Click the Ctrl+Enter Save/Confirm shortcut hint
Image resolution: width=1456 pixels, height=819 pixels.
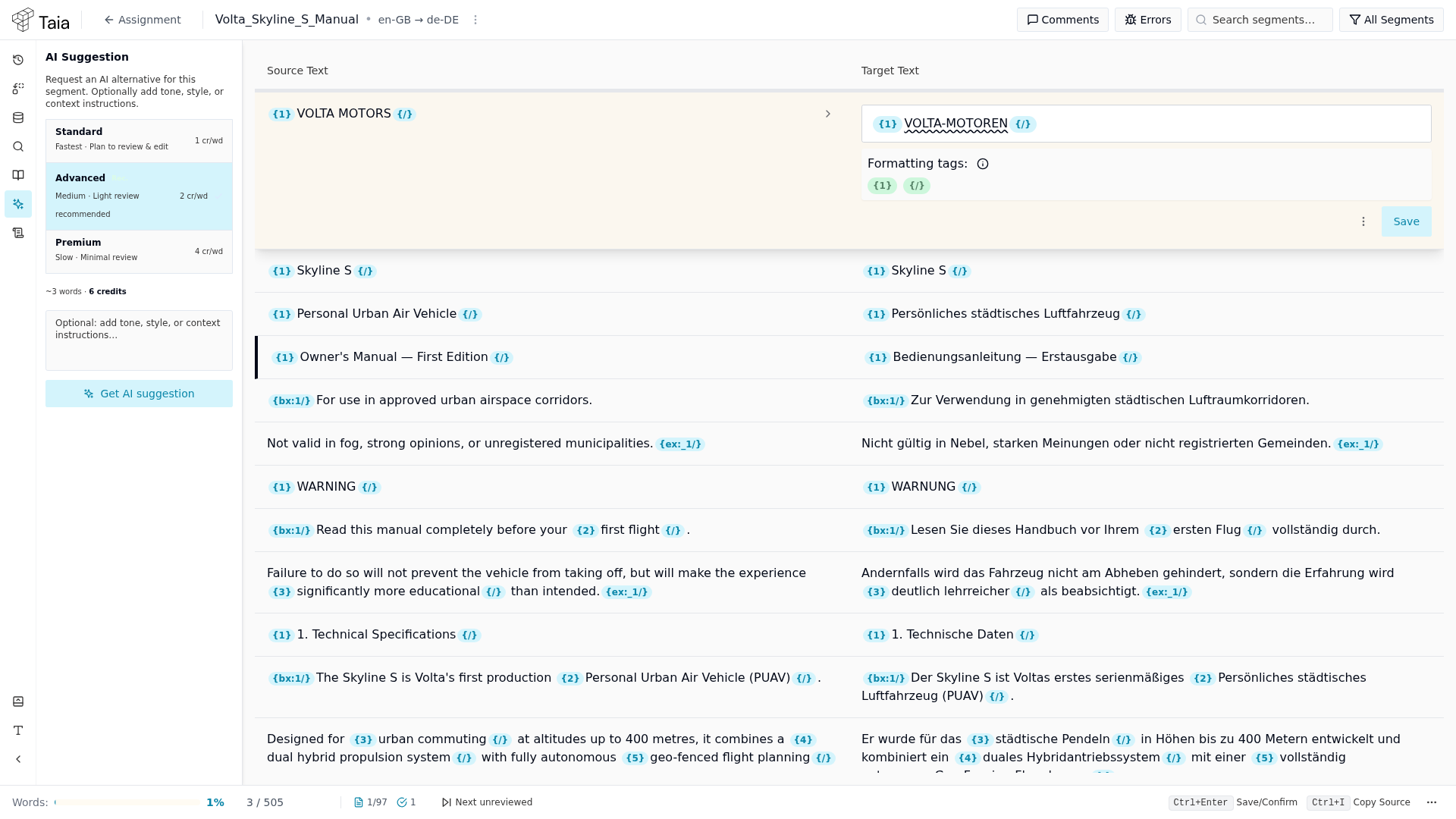pos(1233,802)
